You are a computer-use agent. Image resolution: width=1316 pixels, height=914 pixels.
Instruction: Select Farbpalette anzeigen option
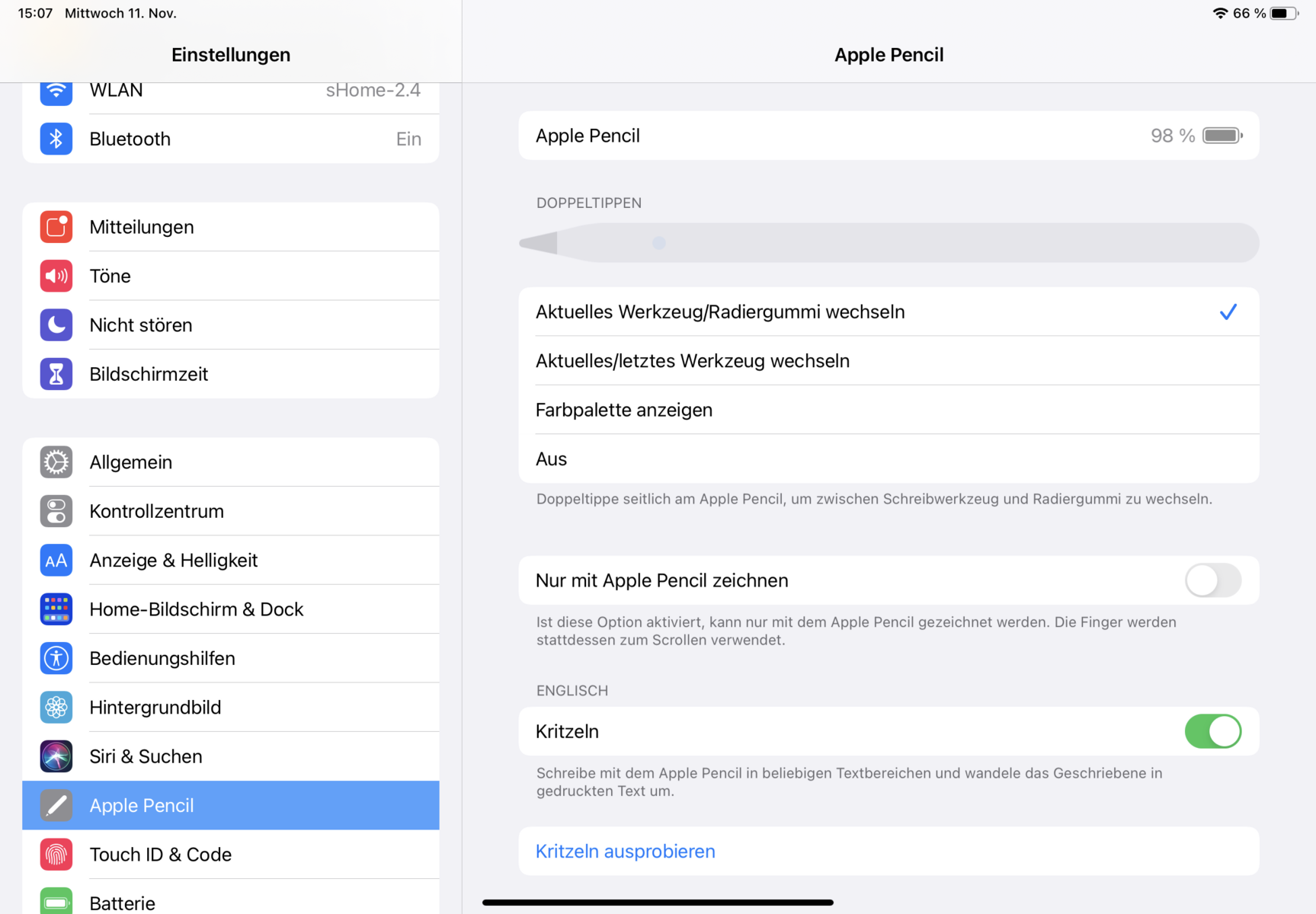coord(889,410)
